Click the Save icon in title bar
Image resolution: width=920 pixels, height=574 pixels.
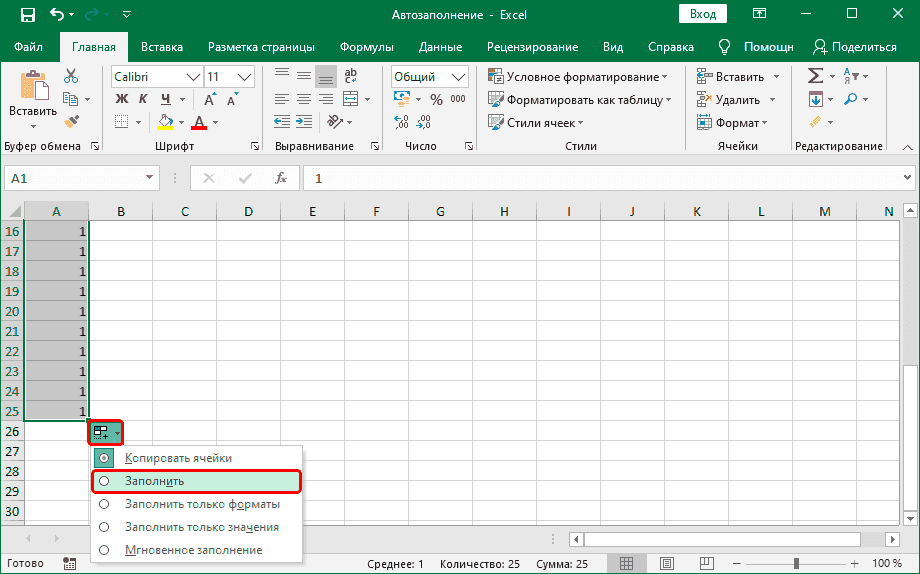pos(27,15)
